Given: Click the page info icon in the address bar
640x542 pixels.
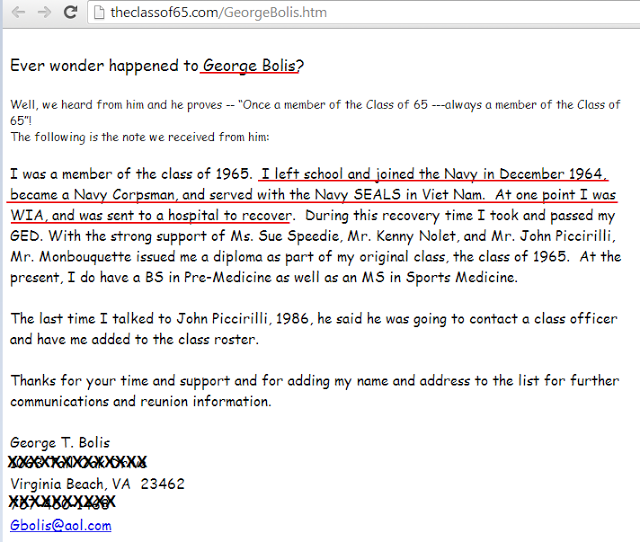Looking at the screenshot, I should pyautogui.click(x=97, y=13).
